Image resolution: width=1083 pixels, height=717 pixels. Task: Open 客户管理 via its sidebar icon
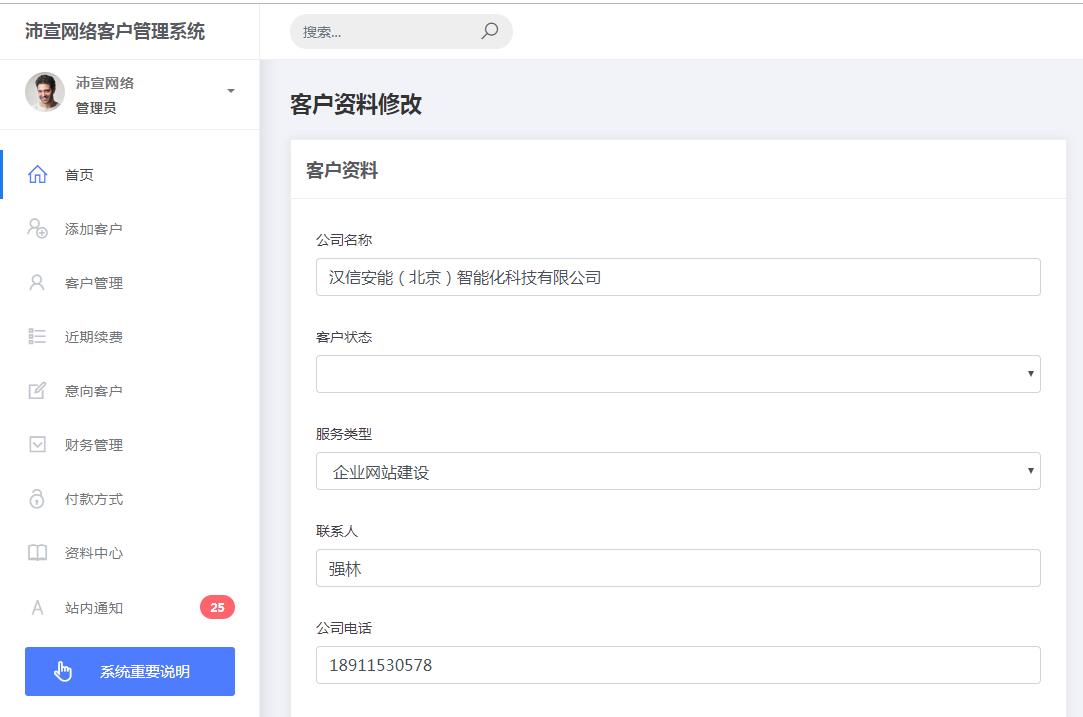click(36, 282)
